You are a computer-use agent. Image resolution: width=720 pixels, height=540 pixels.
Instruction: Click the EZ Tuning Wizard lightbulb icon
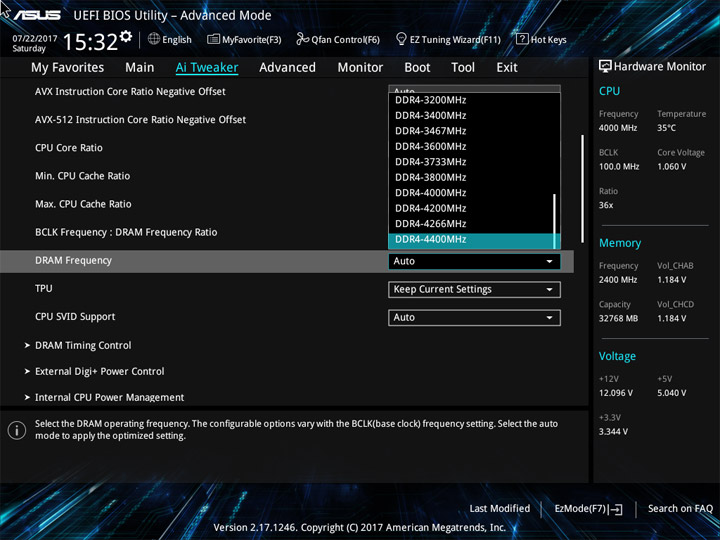[401, 39]
